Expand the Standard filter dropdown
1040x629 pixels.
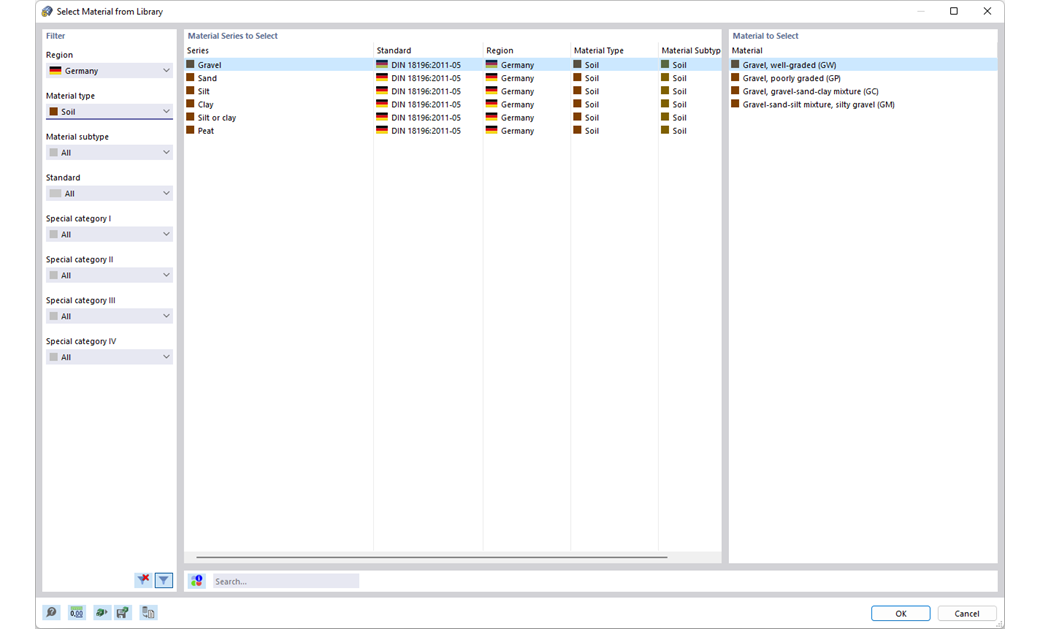click(x=109, y=194)
